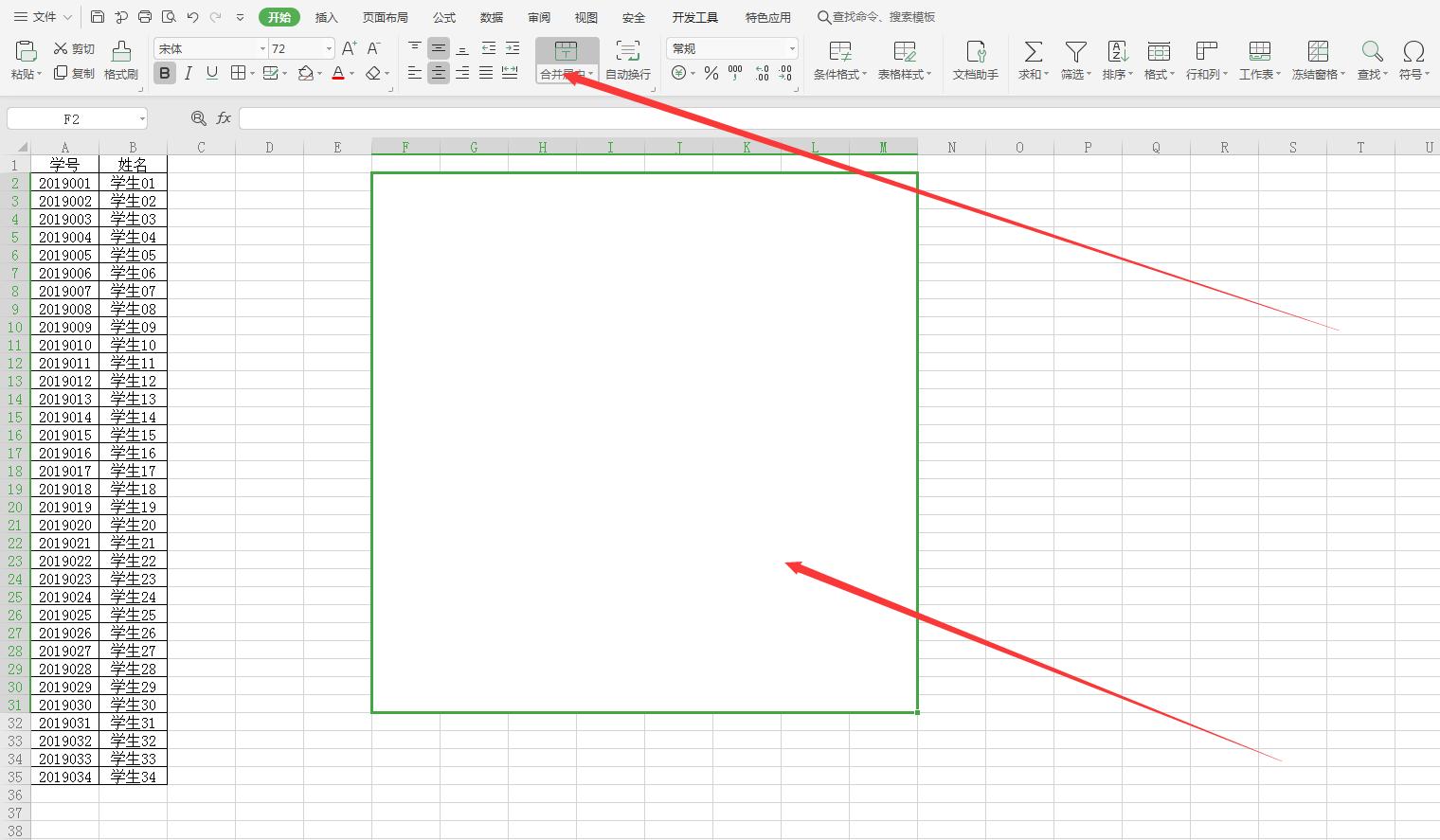Toggle Bold formatting

(x=165, y=73)
